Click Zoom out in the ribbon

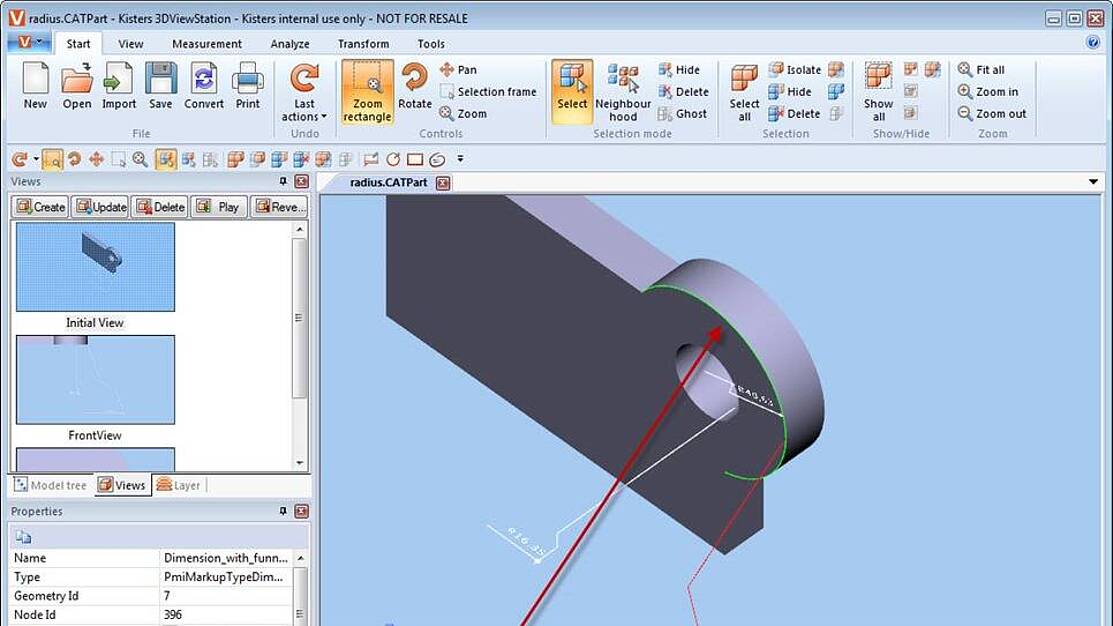tap(992, 114)
